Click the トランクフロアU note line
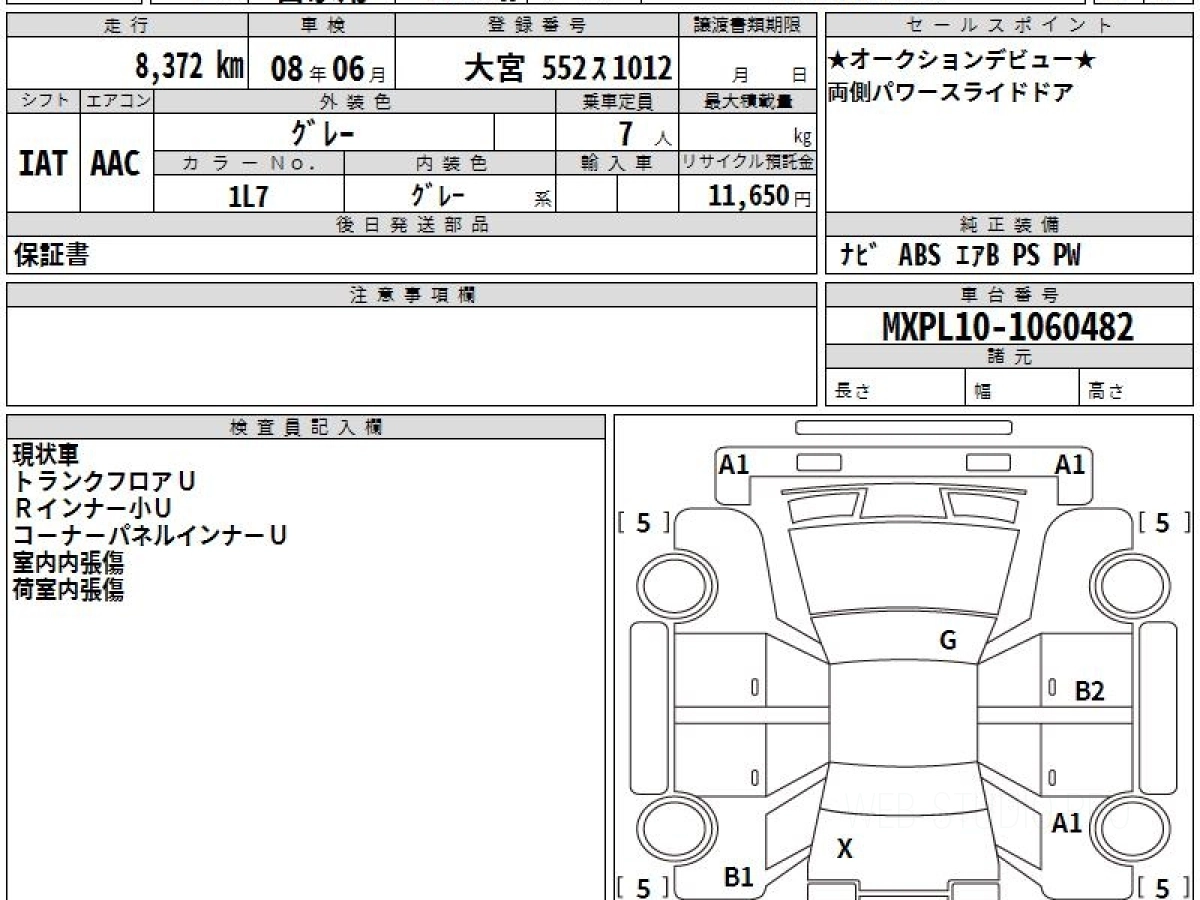 (103, 481)
